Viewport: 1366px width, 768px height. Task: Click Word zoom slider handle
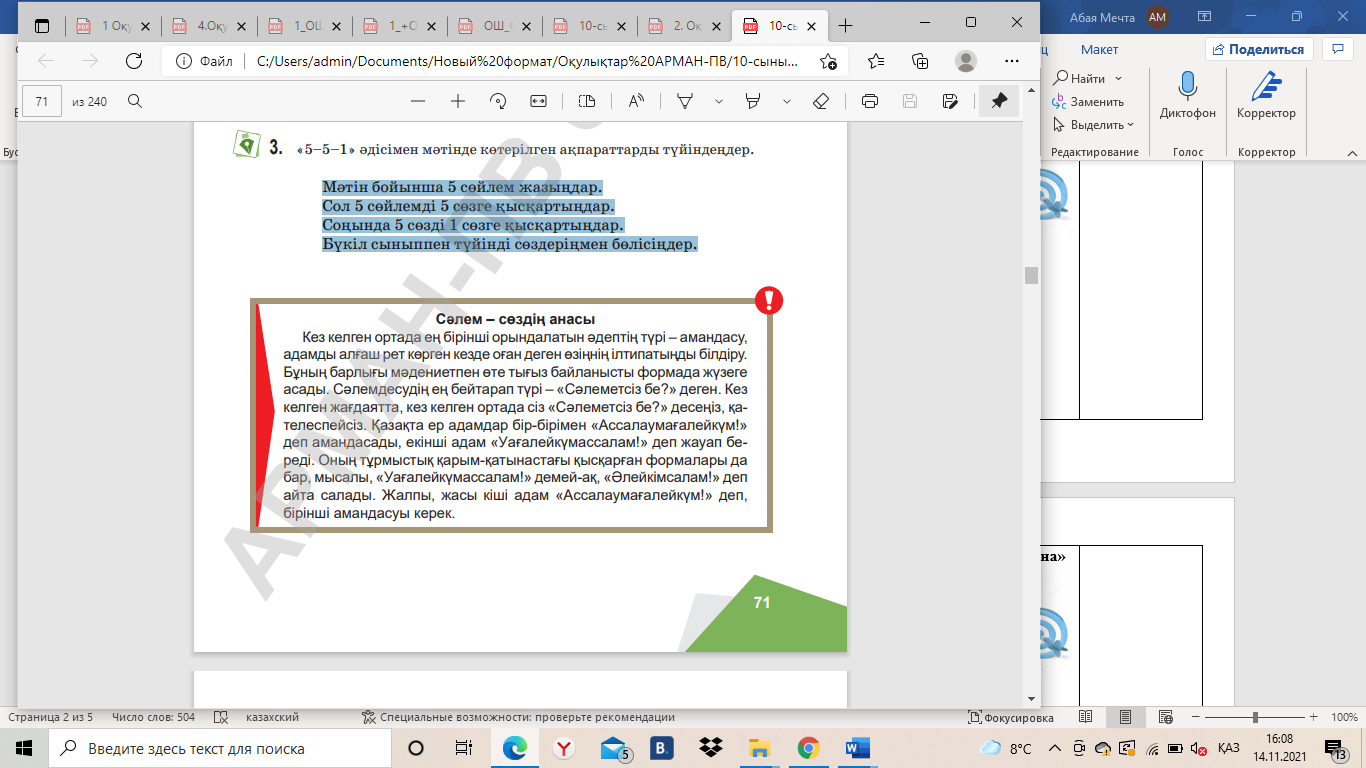1254,717
